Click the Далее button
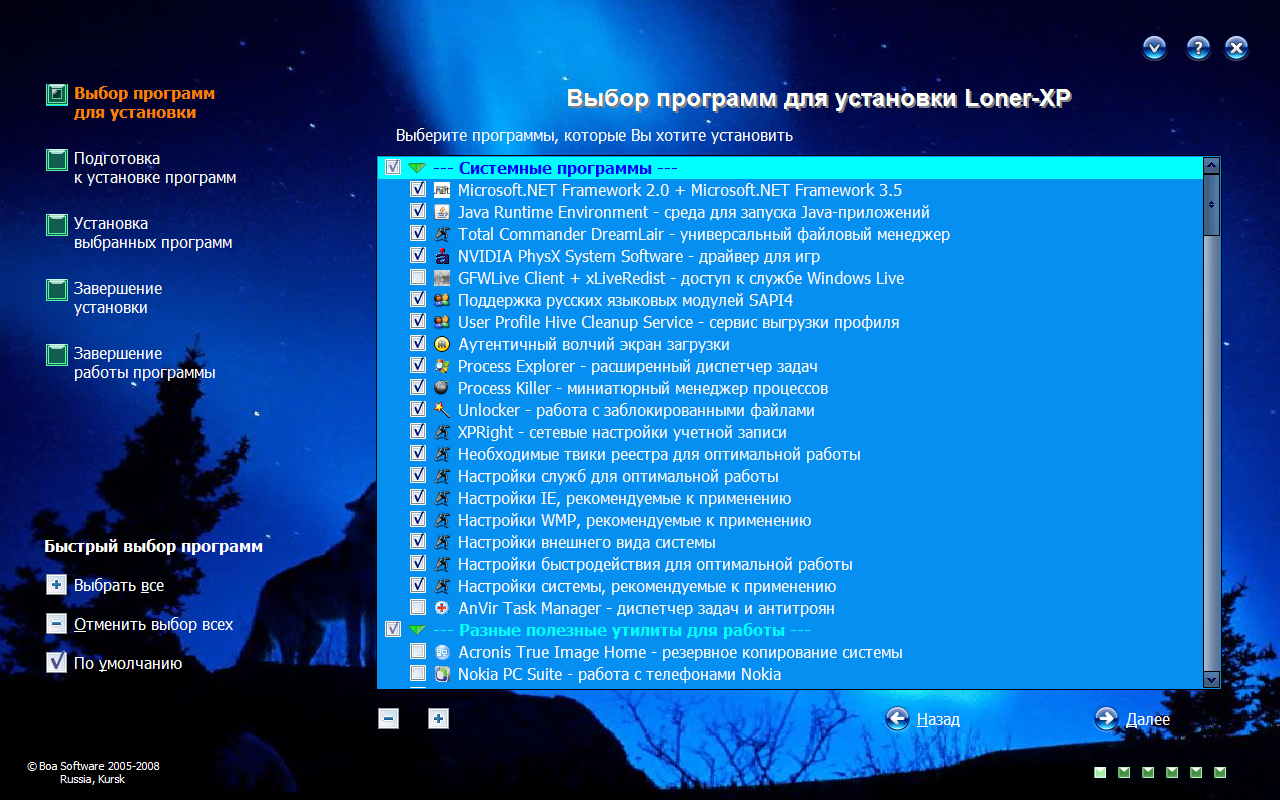Screen dimensions: 1280x800 click(1132, 719)
